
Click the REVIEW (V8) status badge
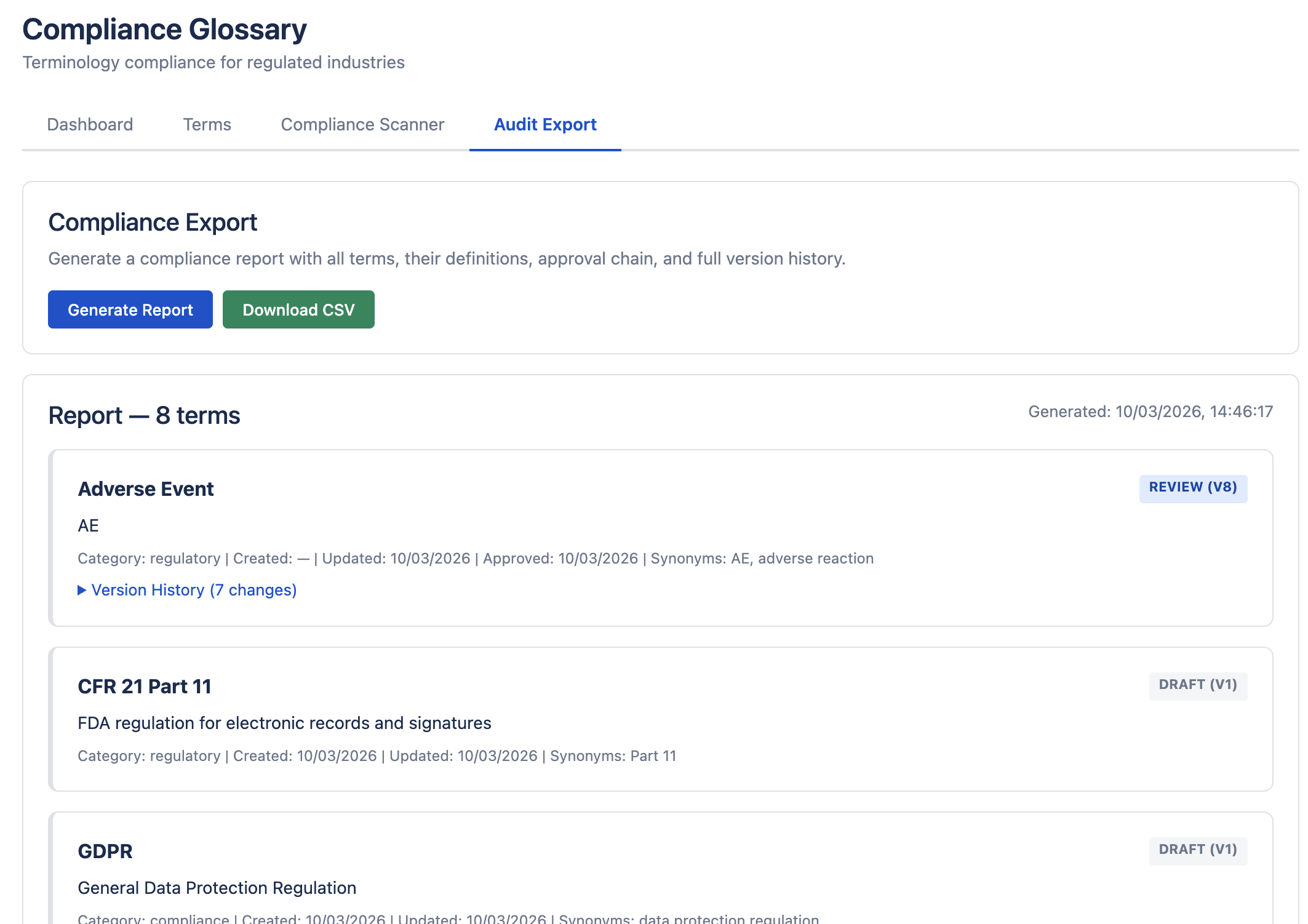coord(1193,487)
